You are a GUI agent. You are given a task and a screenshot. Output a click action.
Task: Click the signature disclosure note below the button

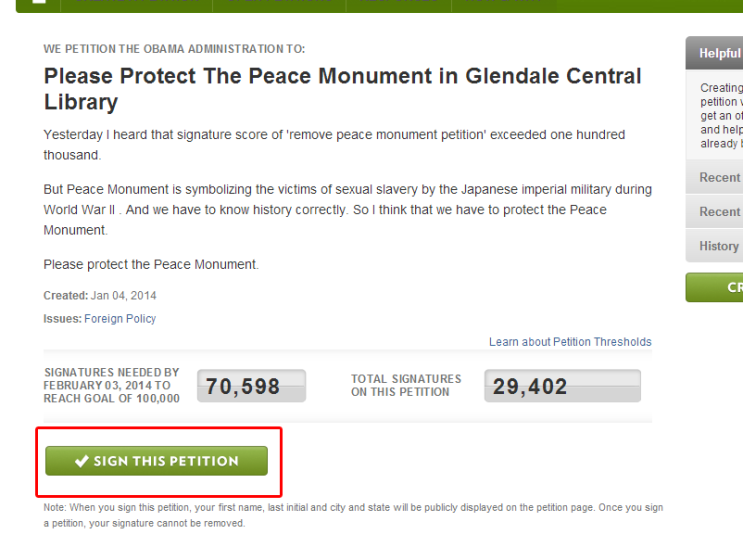tap(353, 515)
